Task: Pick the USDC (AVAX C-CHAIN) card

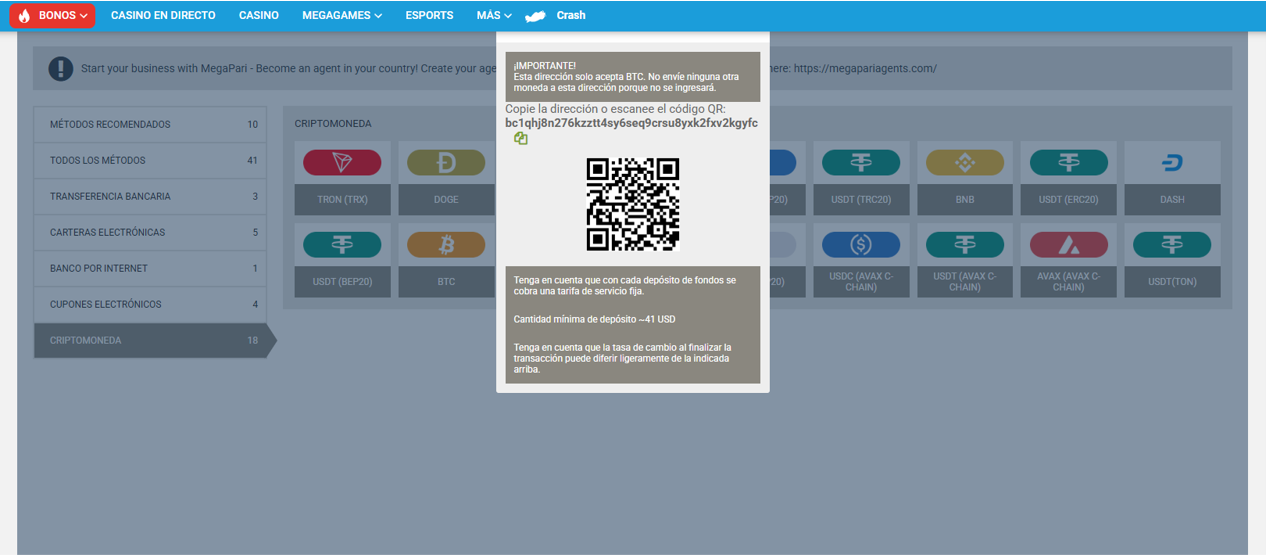Action: click(x=861, y=260)
